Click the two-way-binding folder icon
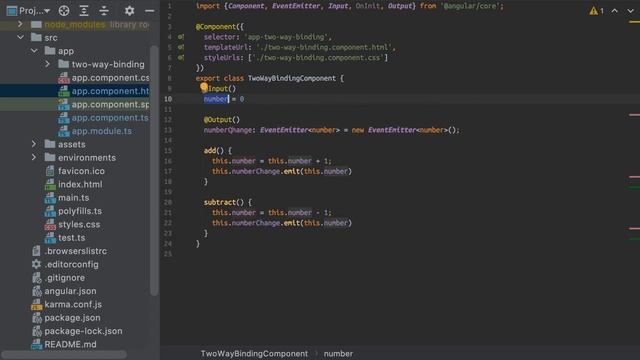 (x=63, y=64)
